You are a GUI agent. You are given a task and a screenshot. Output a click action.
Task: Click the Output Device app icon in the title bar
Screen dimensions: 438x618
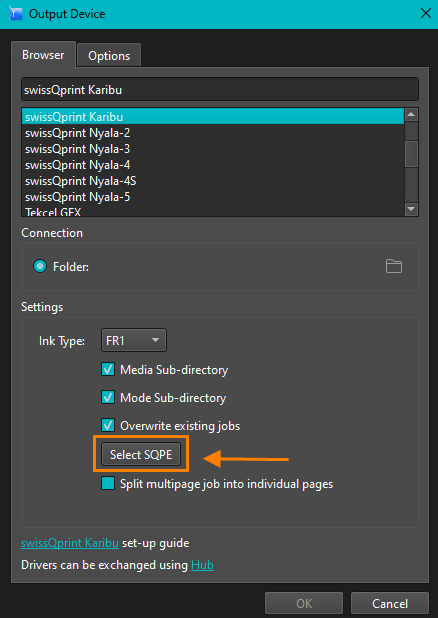click(15, 13)
